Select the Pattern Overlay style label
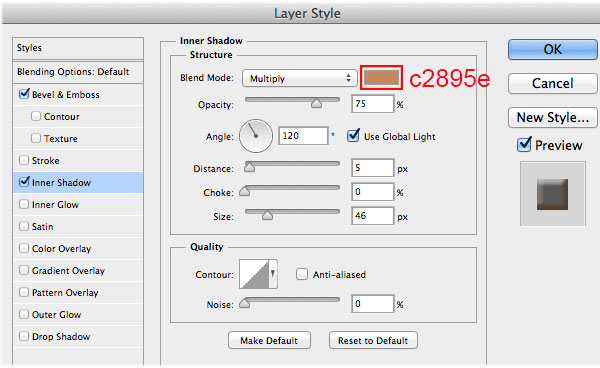The height and width of the screenshot is (368, 600). (x=65, y=293)
